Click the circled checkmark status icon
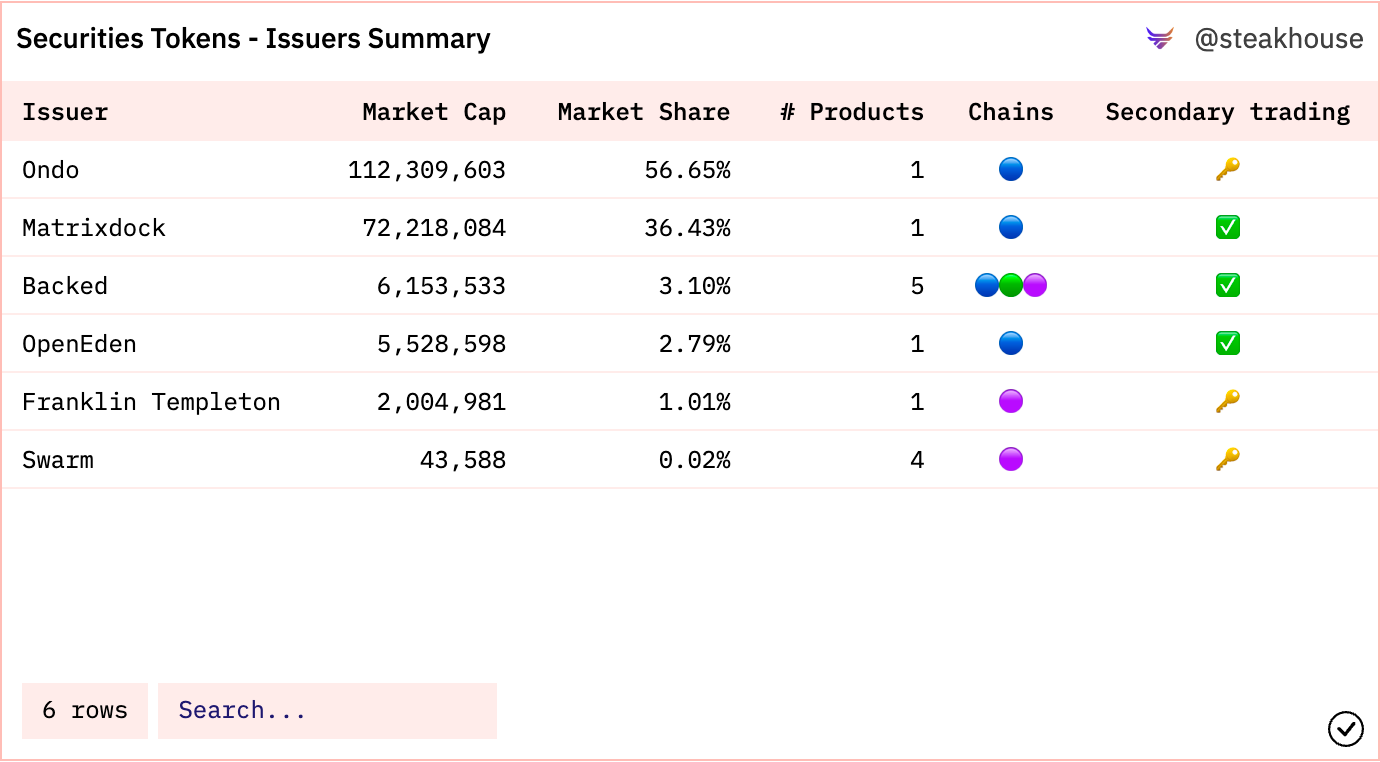The height and width of the screenshot is (762, 1380). pyautogui.click(x=1346, y=729)
